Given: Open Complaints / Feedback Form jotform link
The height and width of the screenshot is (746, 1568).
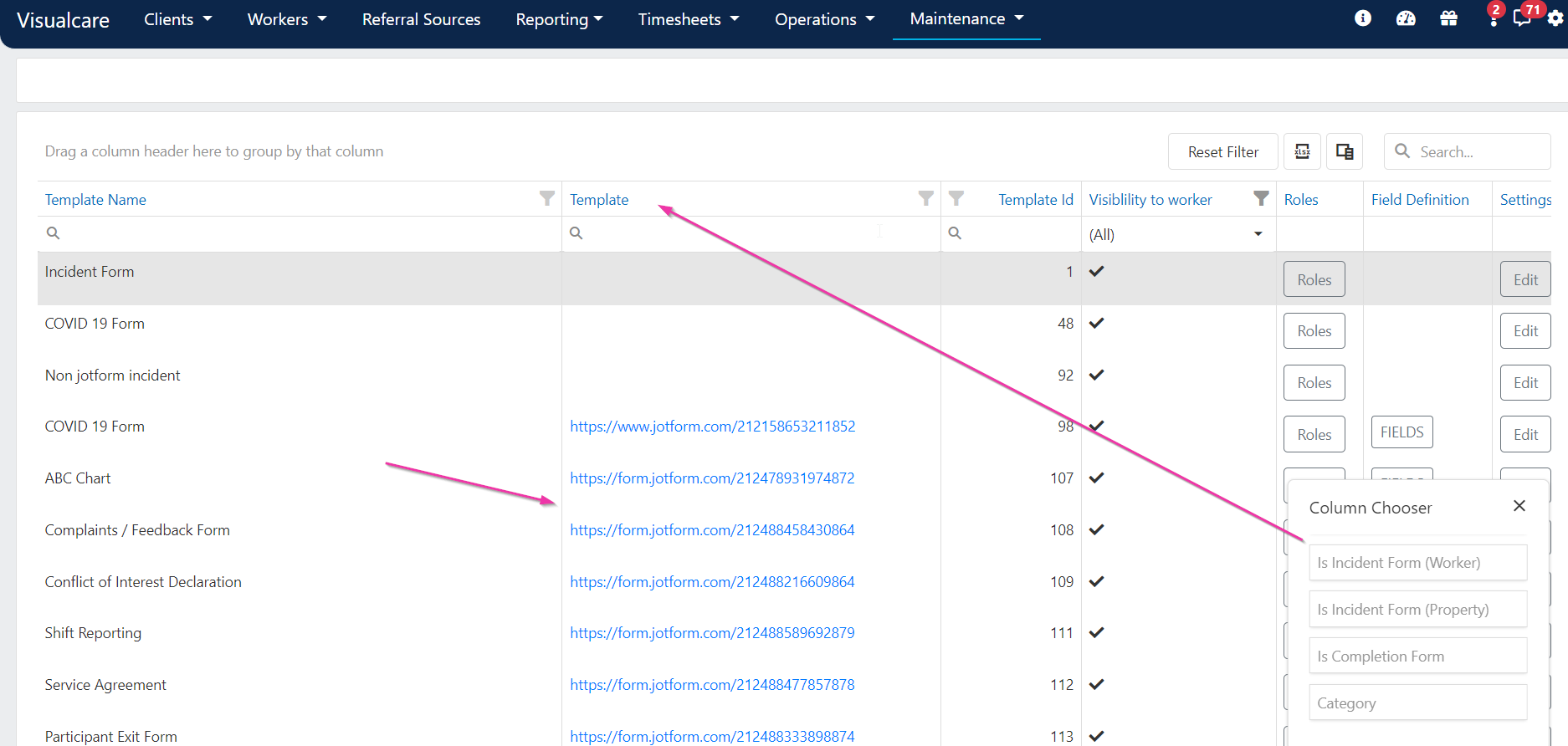Looking at the screenshot, I should [712, 530].
